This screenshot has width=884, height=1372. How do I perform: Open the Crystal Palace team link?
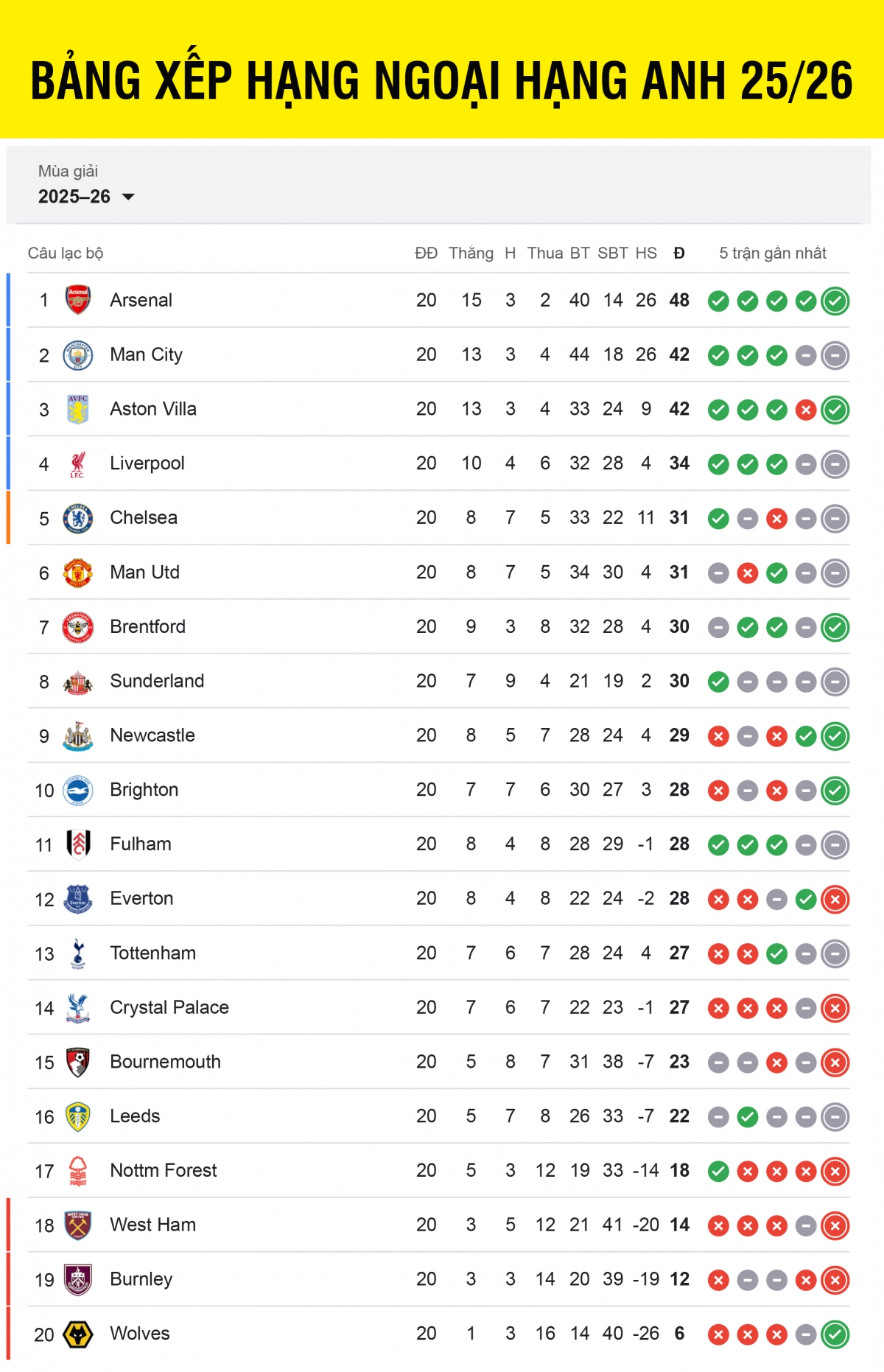169,1007
